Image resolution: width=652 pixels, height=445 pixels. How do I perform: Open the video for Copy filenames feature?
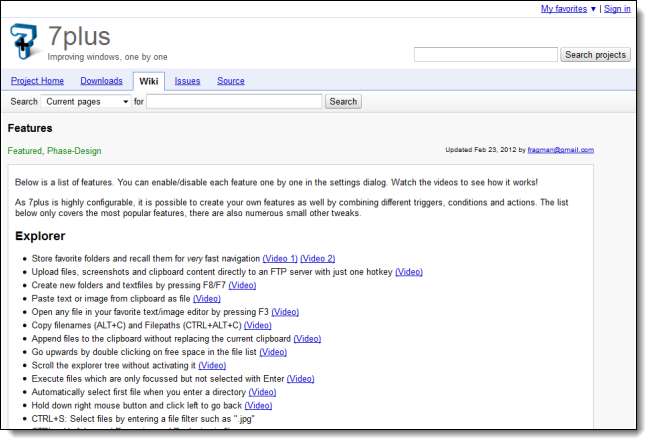(x=258, y=325)
